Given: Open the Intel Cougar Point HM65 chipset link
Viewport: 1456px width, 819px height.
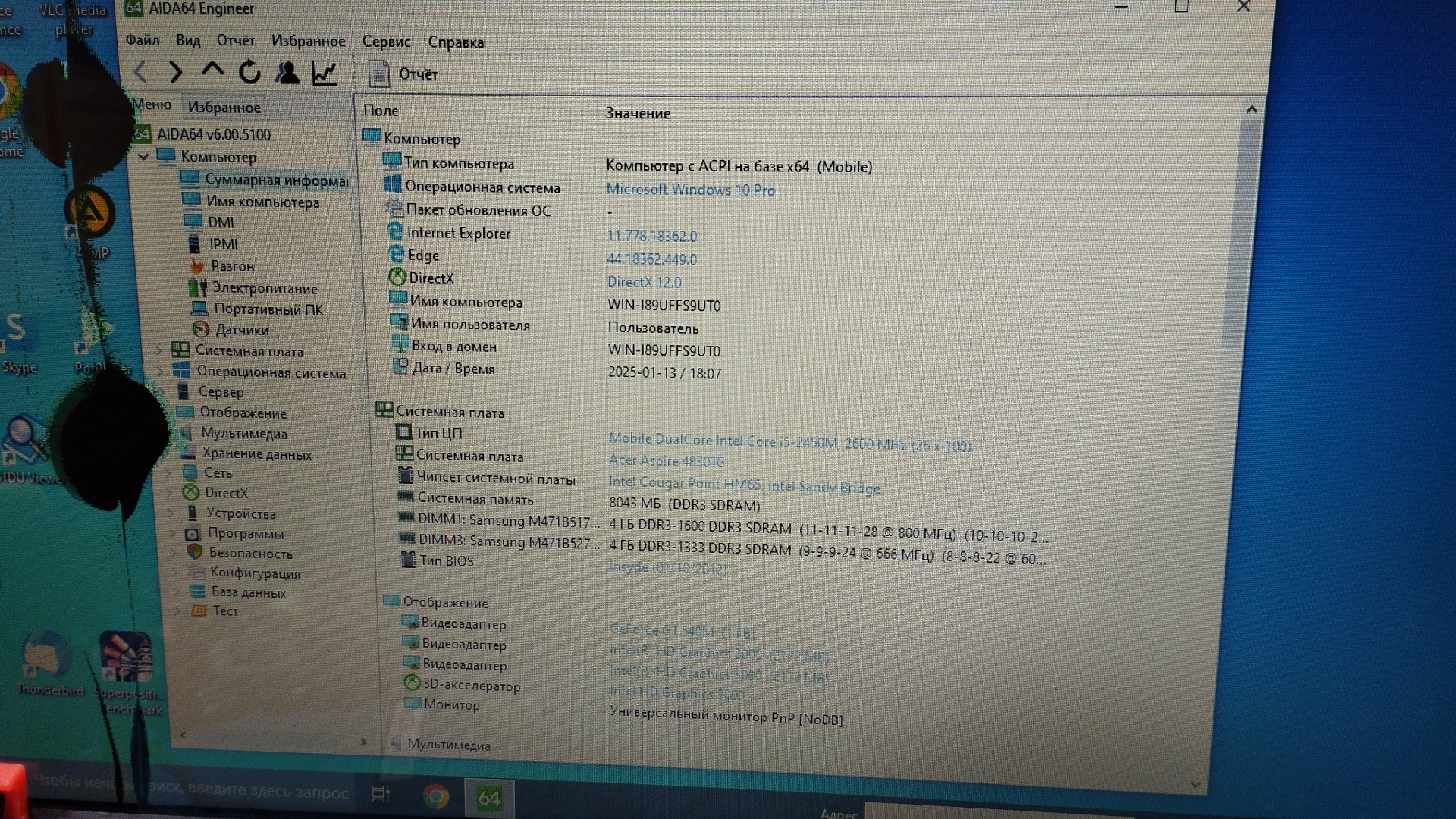Looking at the screenshot, I should click(x=745, y=485).
